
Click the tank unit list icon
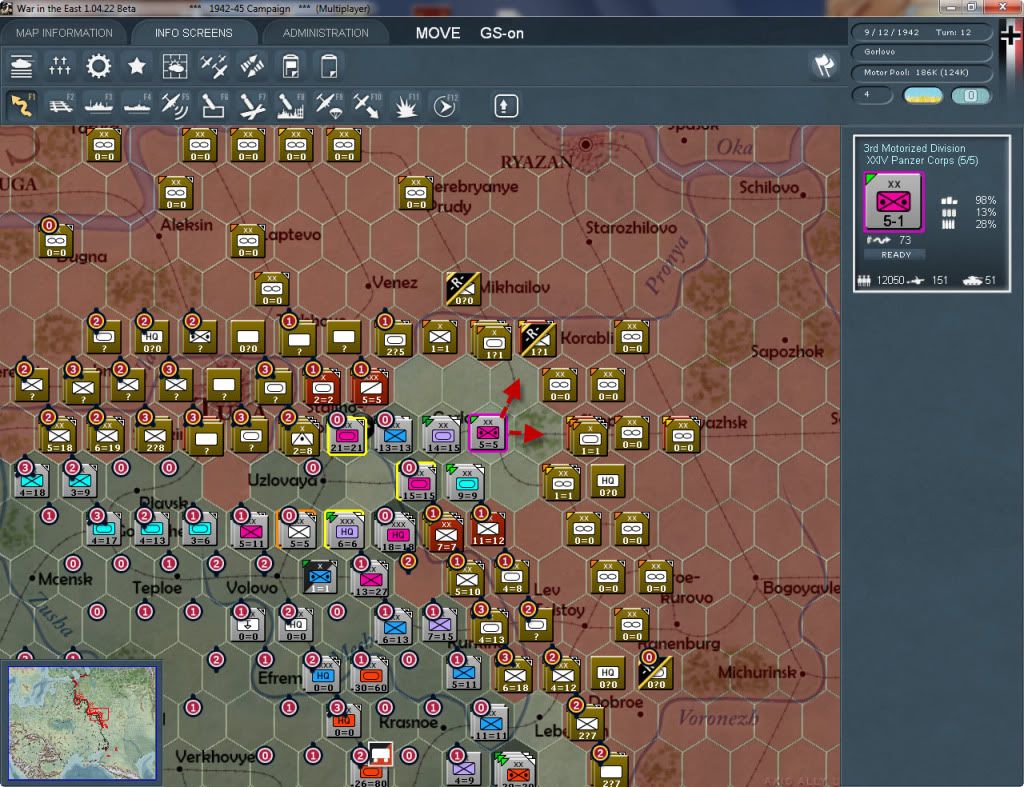(22, 66)
